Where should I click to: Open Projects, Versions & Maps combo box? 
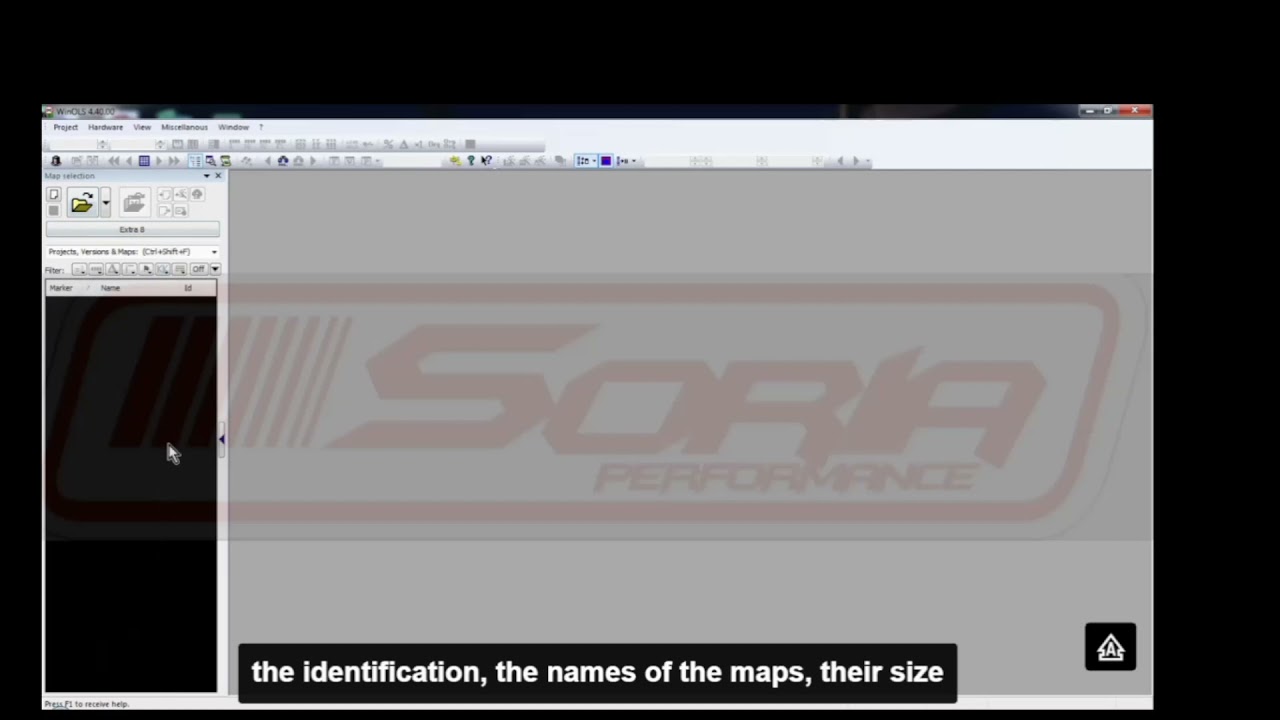[x=132, y=252]
